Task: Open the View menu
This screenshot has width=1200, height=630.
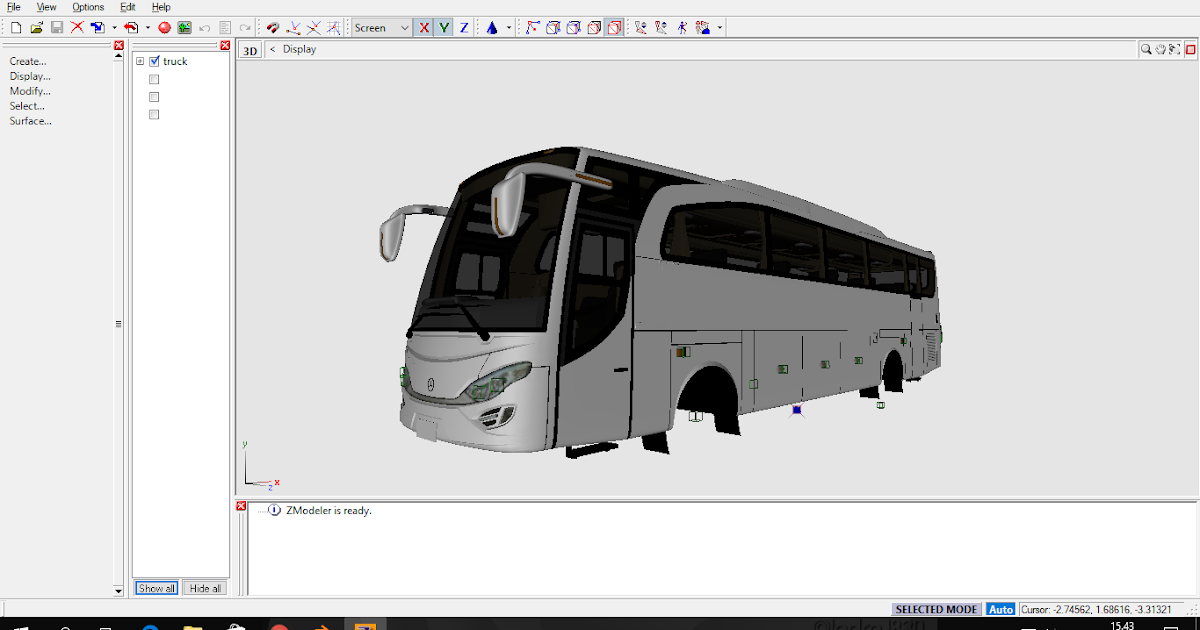Action: point(46,7)
